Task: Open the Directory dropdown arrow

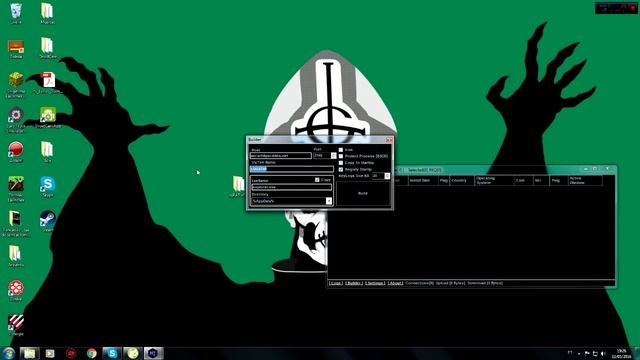Action: (x=329, y=201)
